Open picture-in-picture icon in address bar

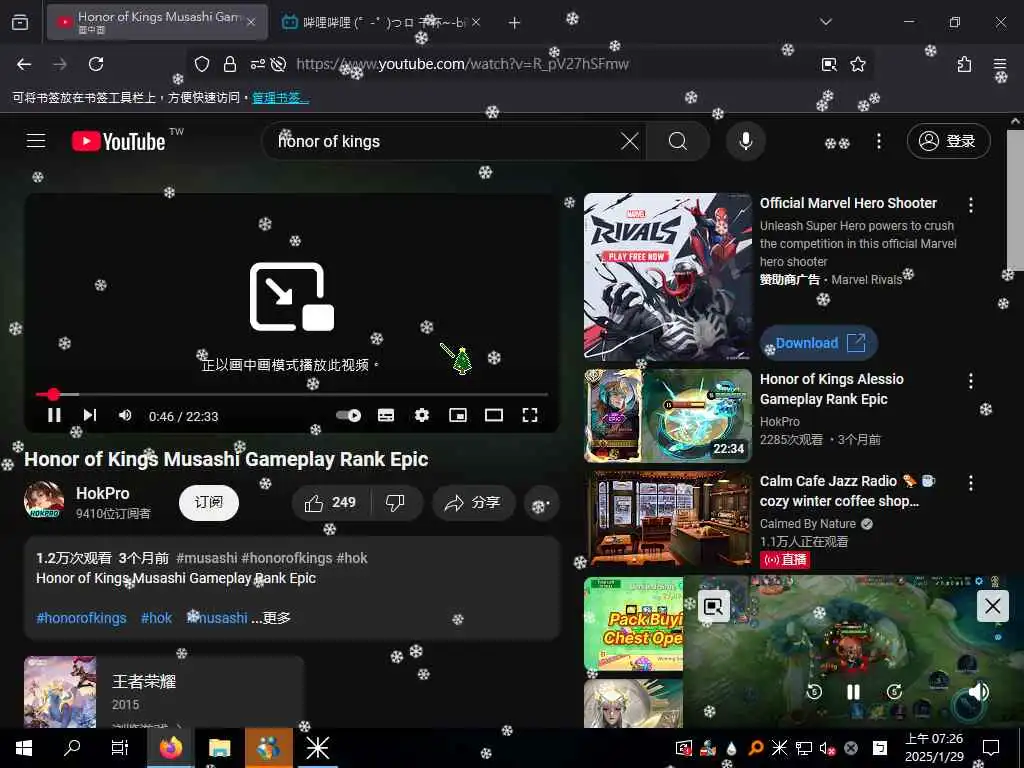point(829,64)
